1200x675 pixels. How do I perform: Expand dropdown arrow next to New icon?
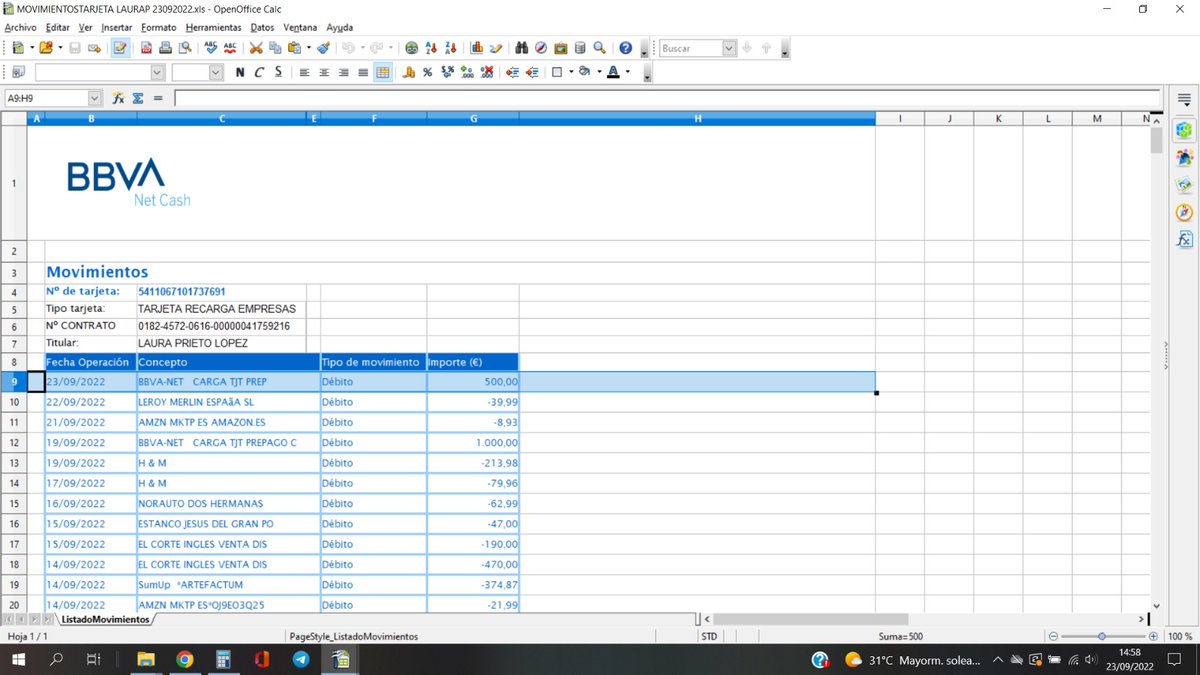click(x=30, y=48)
